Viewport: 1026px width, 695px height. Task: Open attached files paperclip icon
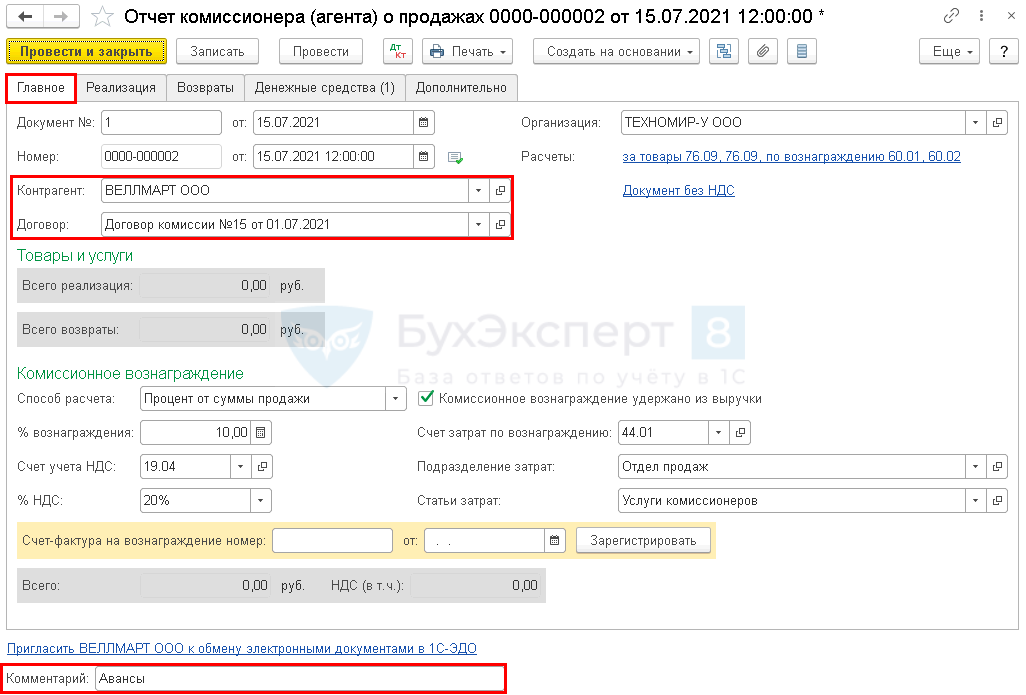763,52
